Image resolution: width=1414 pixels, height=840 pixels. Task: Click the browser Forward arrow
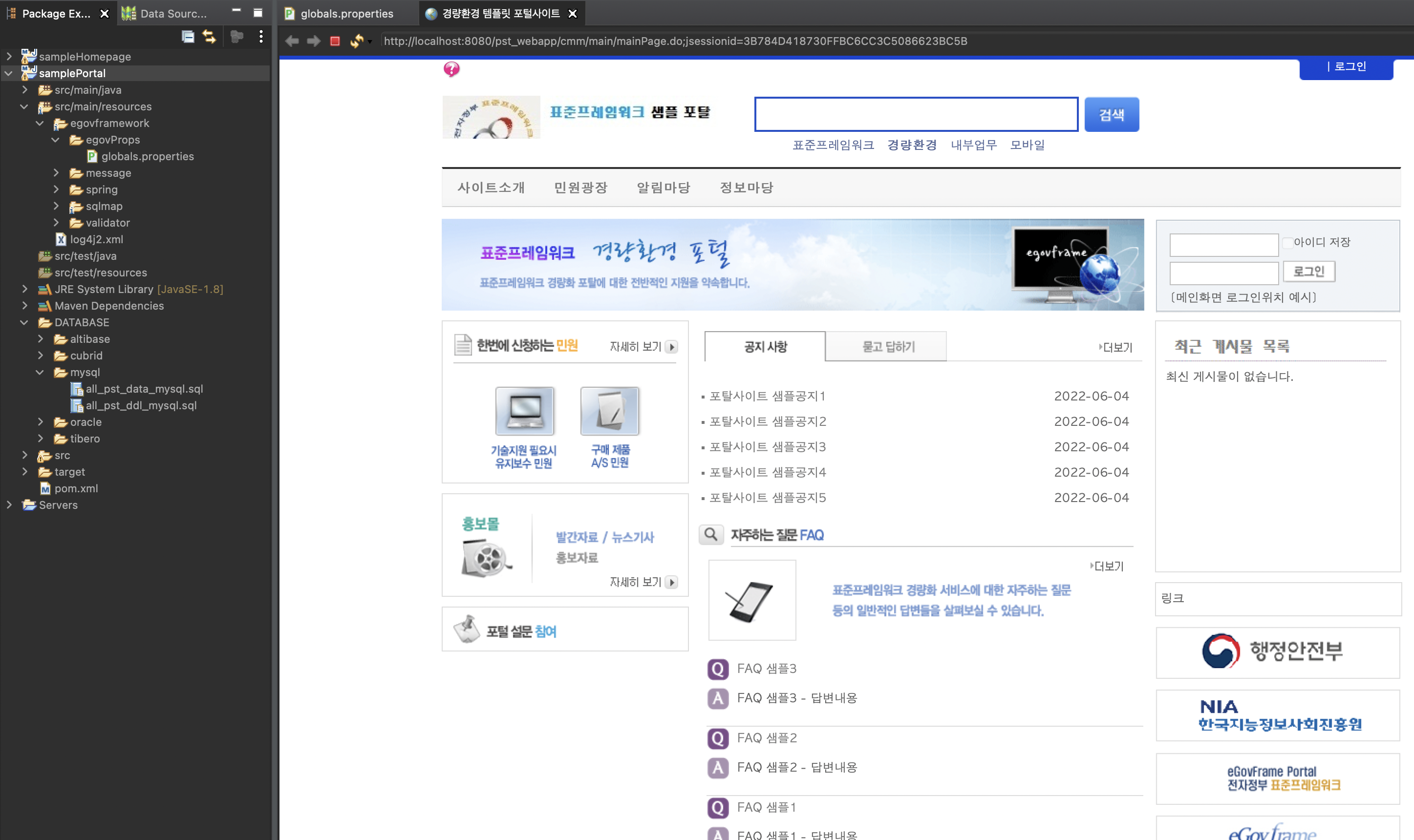314,42
